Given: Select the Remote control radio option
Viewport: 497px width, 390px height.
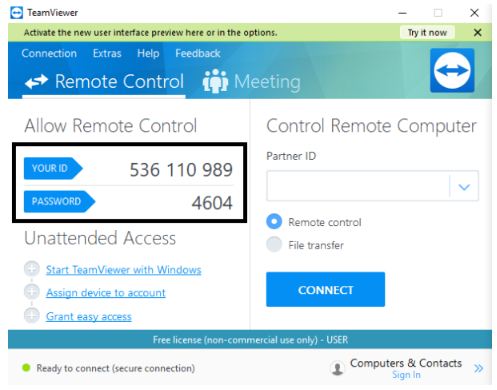Looking at the screenshot, I should (x=274, y=221).
